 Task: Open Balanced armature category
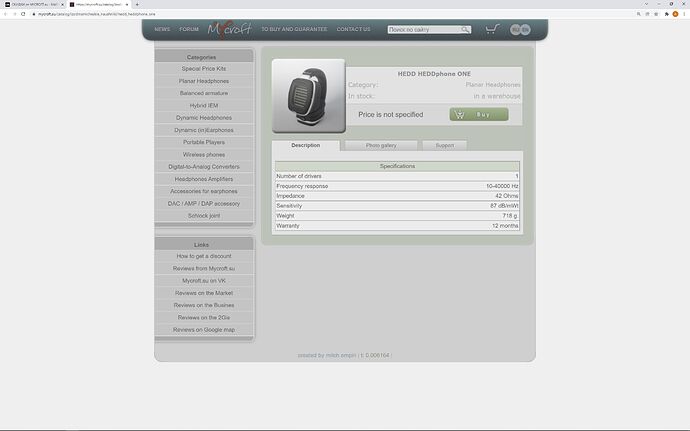coord(204,93)
